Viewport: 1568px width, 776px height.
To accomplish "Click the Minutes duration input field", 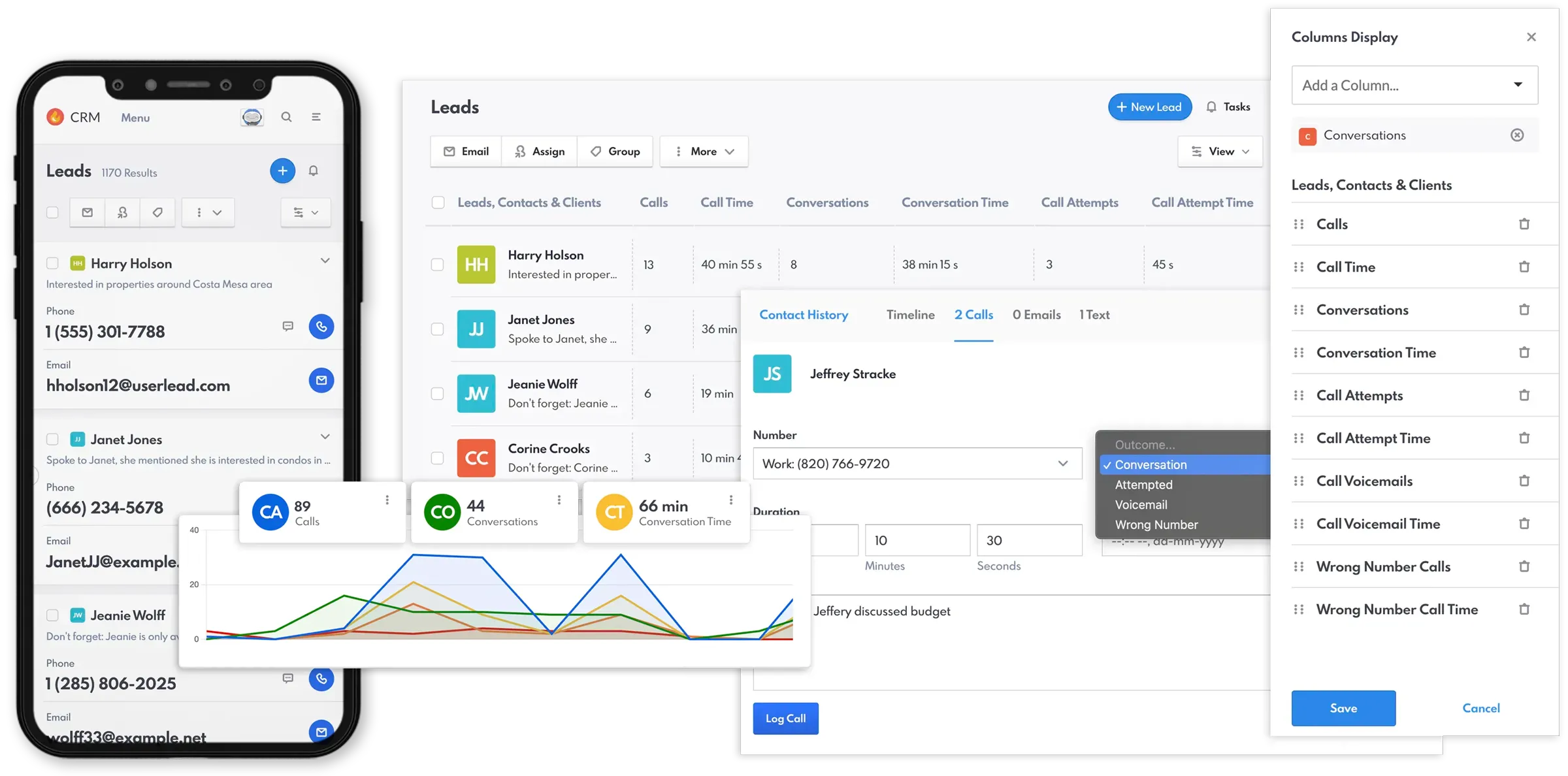I will (x=917, y=540).
